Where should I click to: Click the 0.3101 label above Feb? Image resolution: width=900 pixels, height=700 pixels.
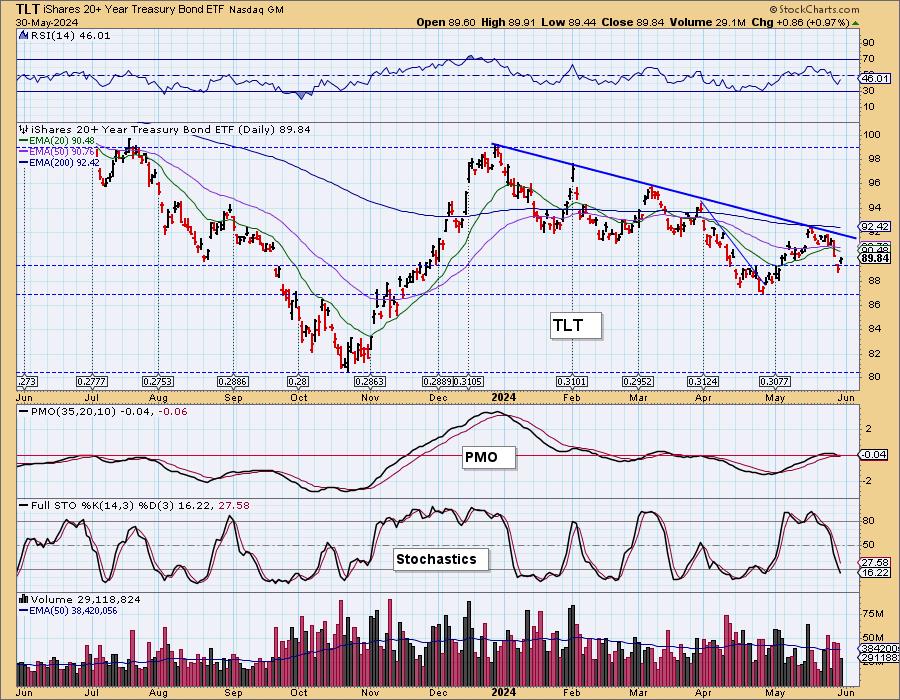572,382
